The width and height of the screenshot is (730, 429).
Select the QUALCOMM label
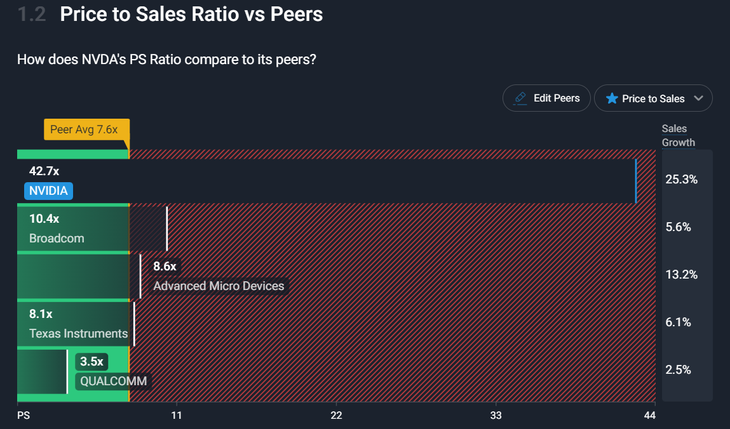coord(113,382)
